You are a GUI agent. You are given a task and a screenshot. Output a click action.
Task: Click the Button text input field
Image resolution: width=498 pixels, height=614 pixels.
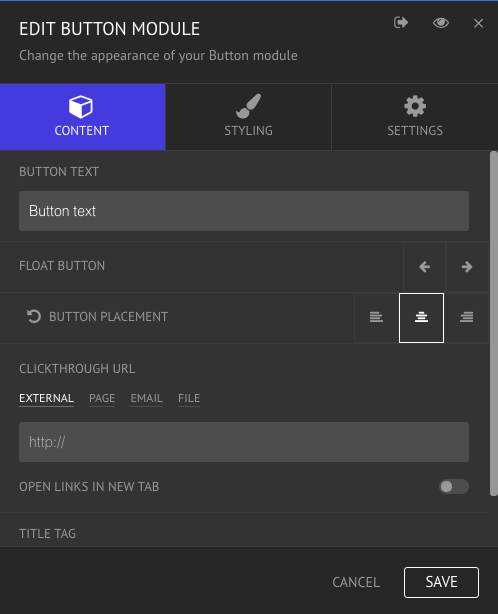pos(244,211)
